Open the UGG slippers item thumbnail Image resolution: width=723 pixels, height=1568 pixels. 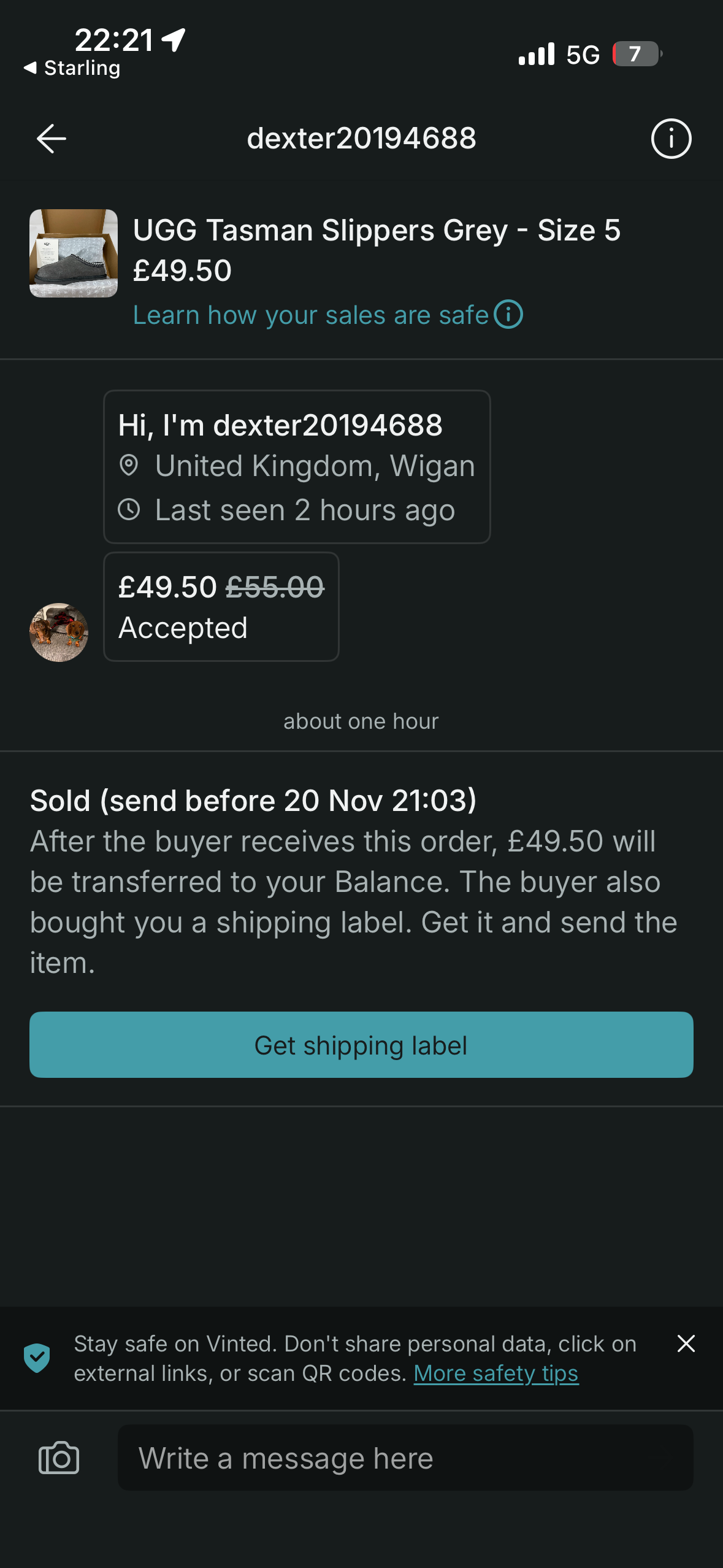click(x=74, y=253)
